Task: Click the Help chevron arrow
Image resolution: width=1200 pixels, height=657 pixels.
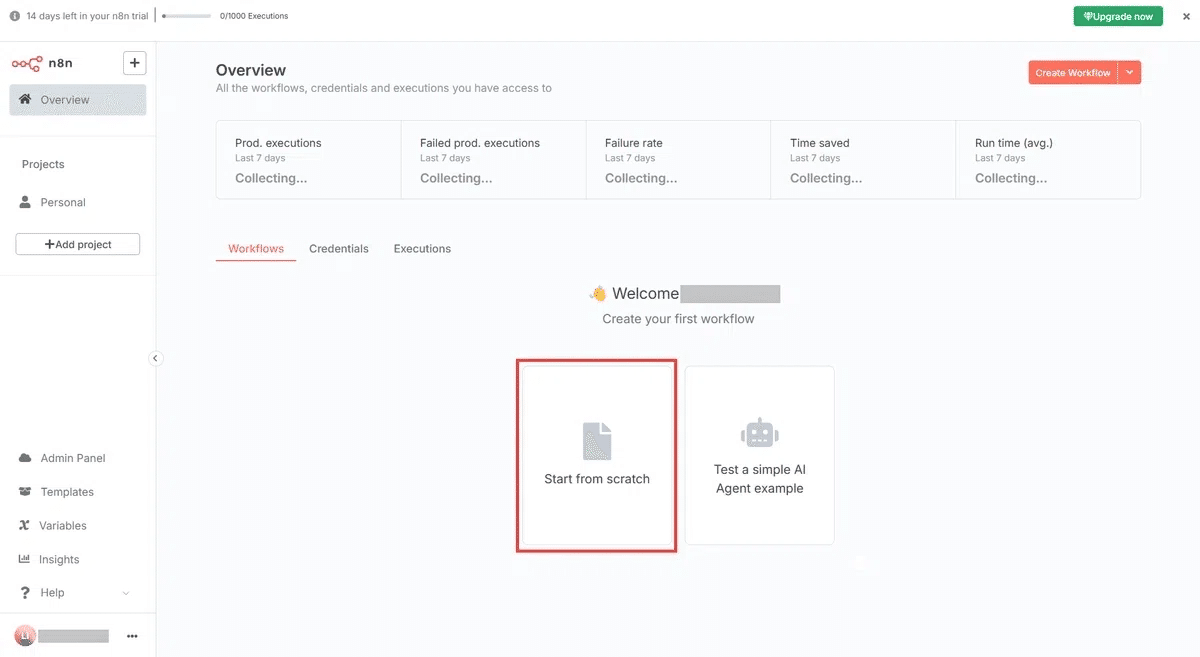Action: tap(126, 593)
